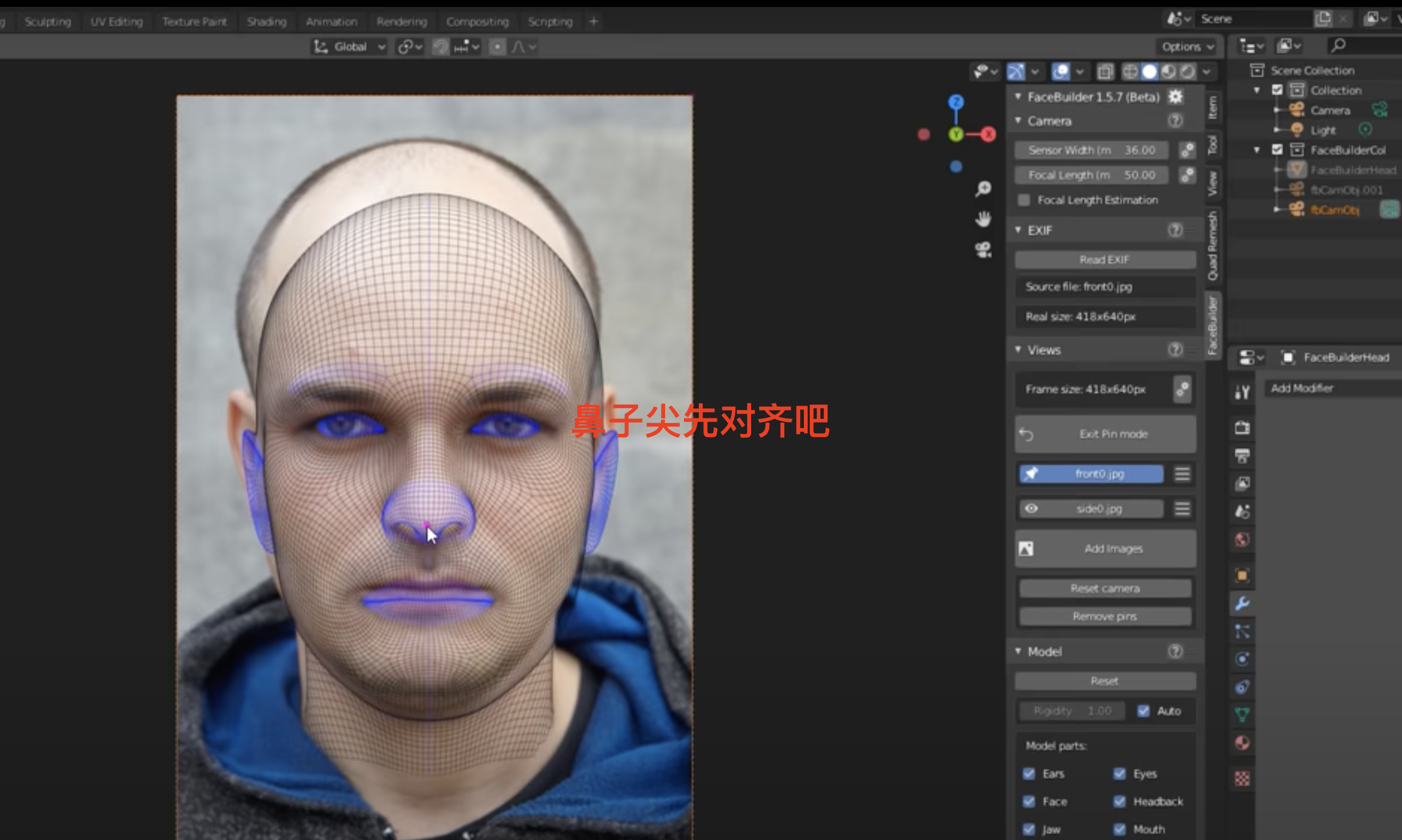Open Global transform orientation dropdown

coord(350,47)
